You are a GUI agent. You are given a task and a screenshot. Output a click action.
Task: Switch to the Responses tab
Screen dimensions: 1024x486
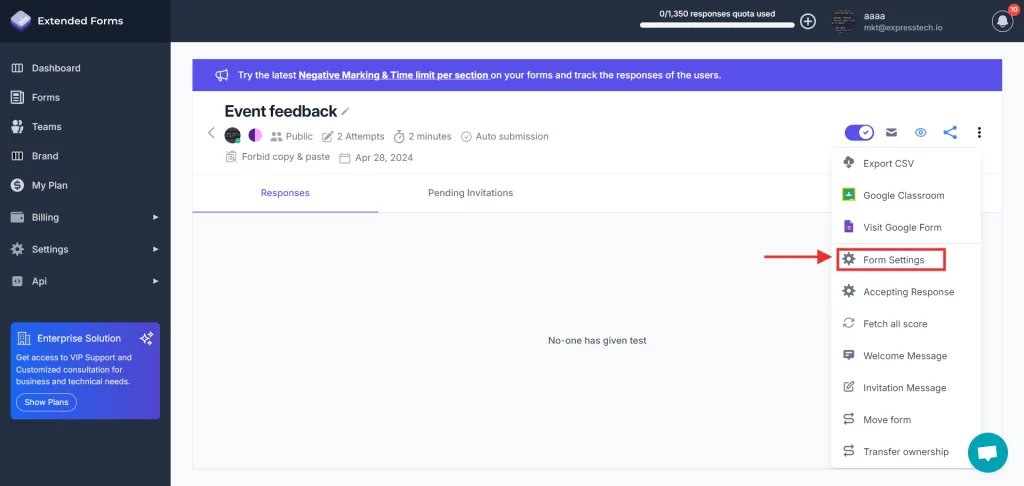285,193
